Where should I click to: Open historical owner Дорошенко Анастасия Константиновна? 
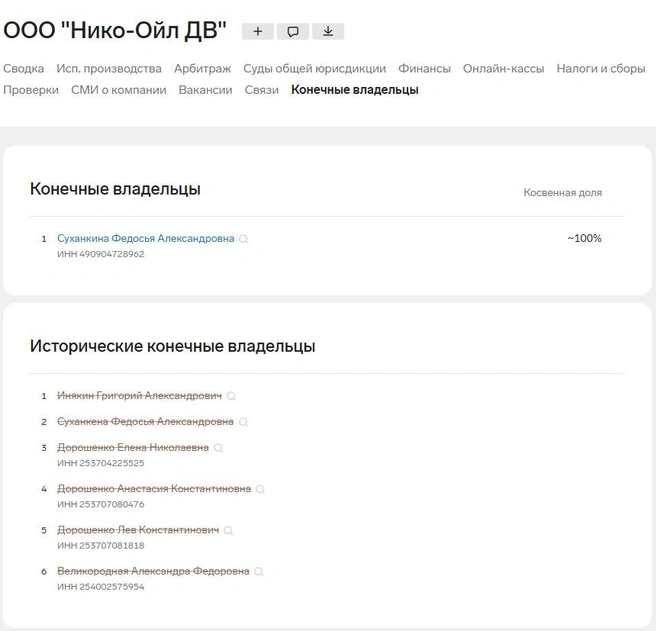coord(154,489)
